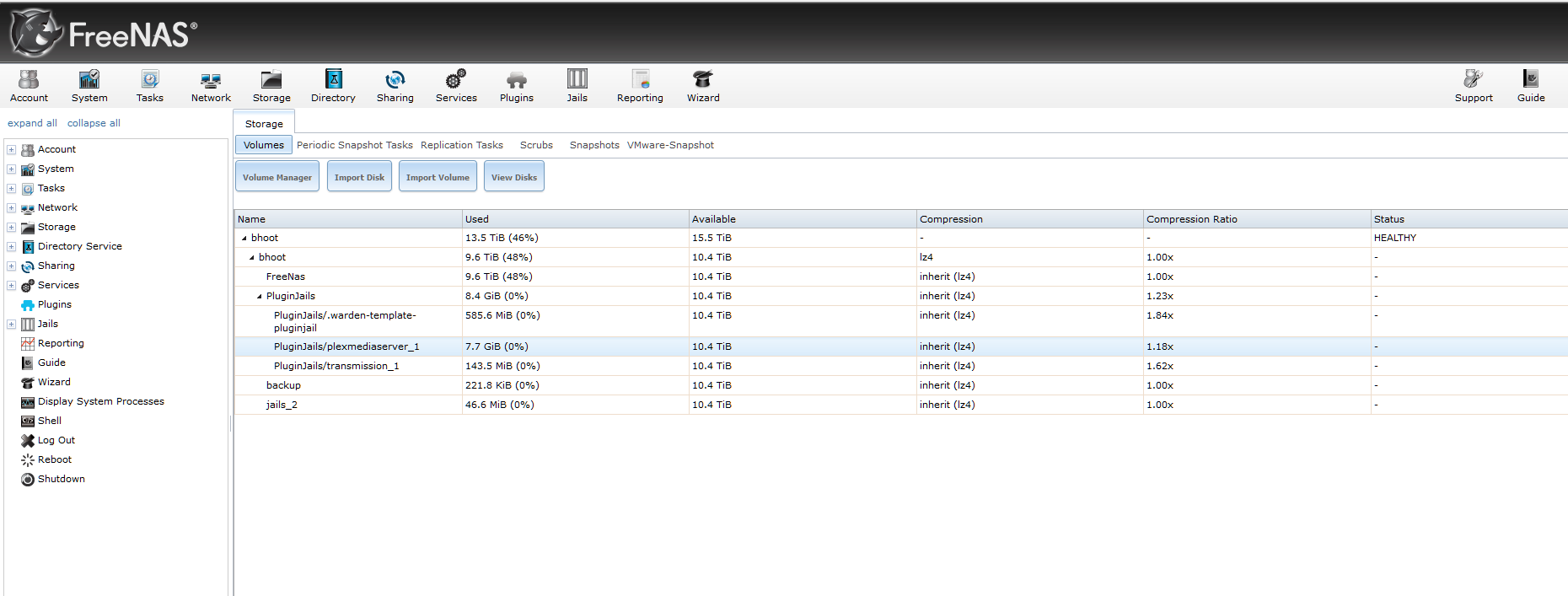
Task: Open Jails toolbar icon
Action: 577,86
